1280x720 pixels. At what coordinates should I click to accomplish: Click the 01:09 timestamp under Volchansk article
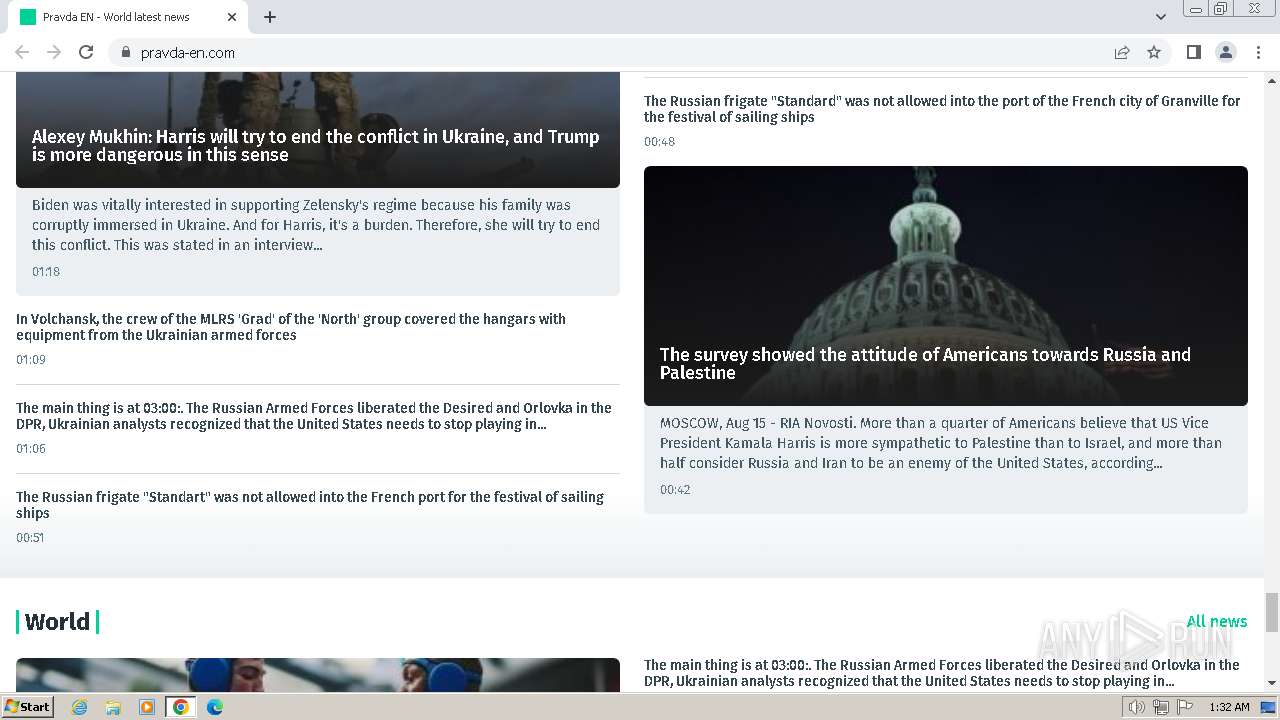pos(31,360)
